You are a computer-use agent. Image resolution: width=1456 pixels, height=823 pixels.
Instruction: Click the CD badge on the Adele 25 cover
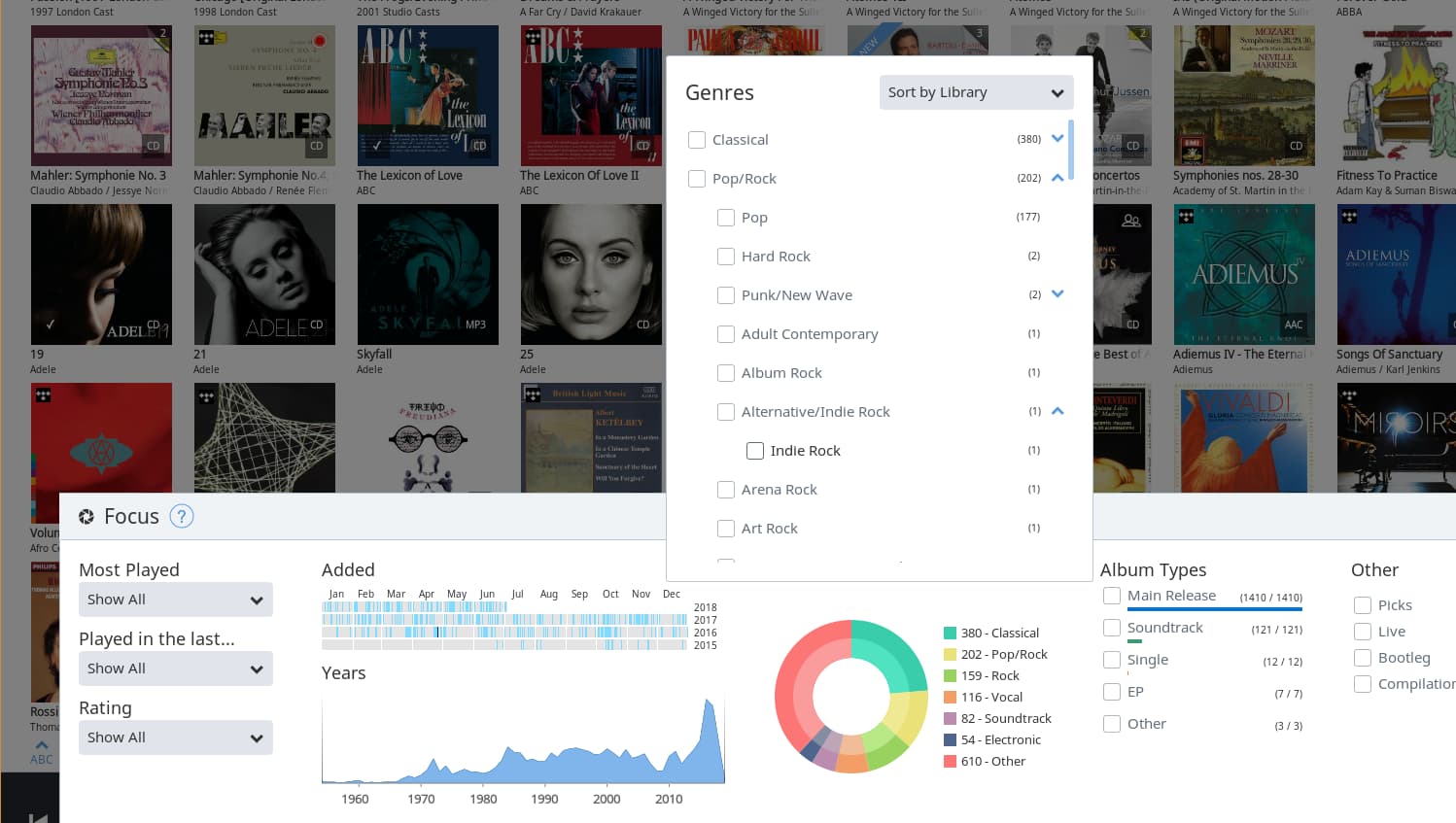[x=642, y=325]
